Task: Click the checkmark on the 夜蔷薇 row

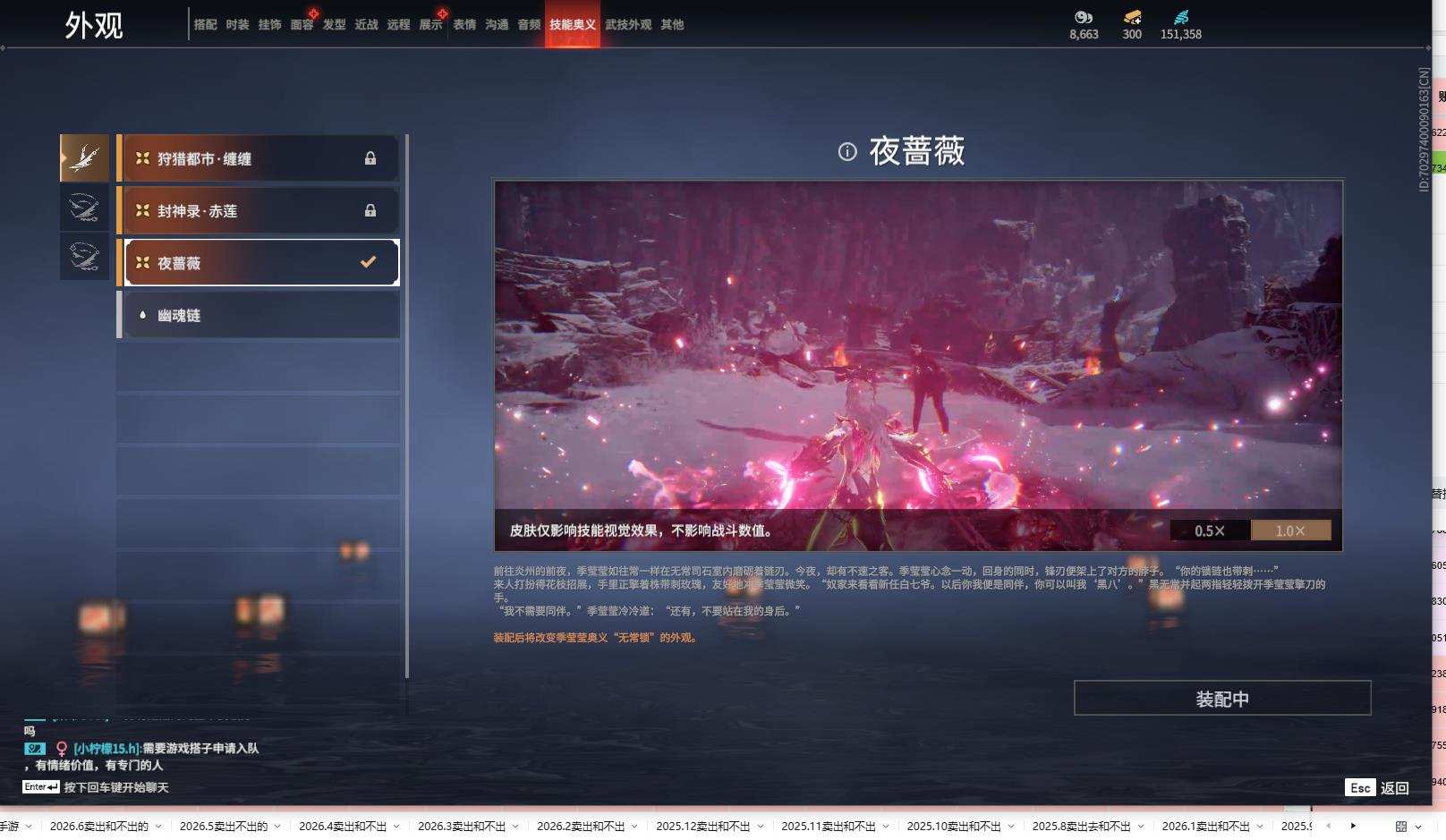Action: tap(368, 262)
